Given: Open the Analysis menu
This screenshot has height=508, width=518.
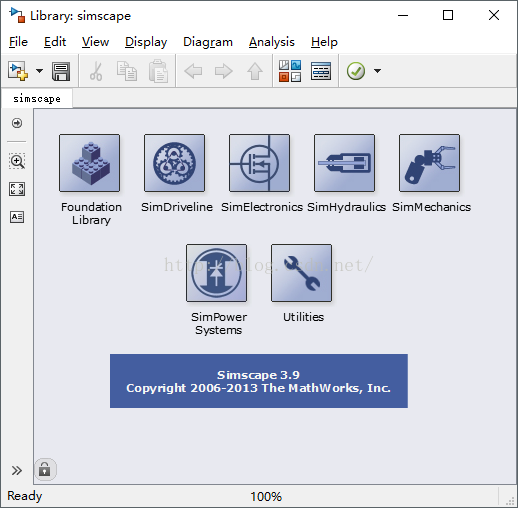Looking at the screenshot, I should pos(272,42).
